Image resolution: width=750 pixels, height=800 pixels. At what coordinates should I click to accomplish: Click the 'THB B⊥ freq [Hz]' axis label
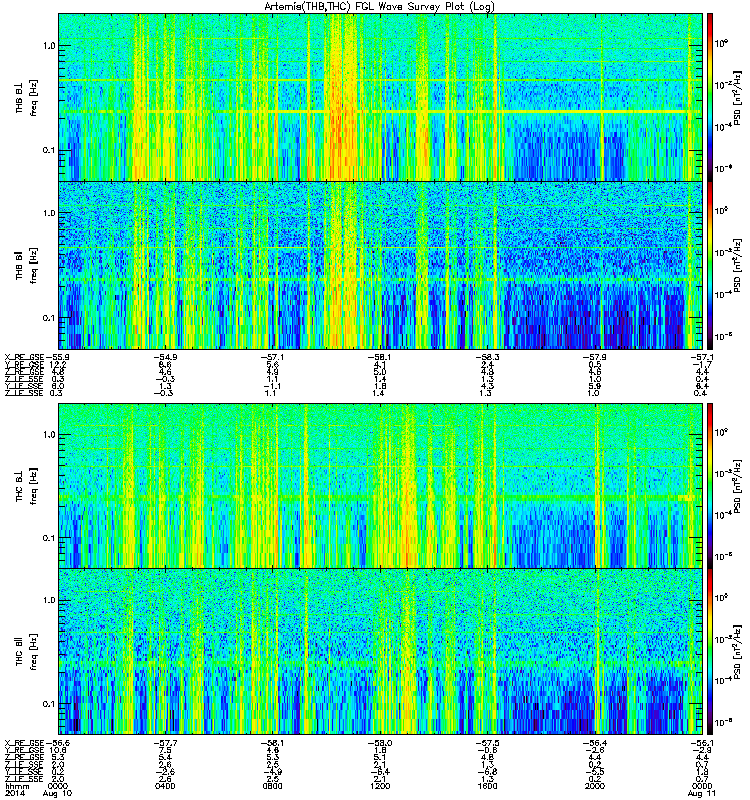tap(27, 97)
